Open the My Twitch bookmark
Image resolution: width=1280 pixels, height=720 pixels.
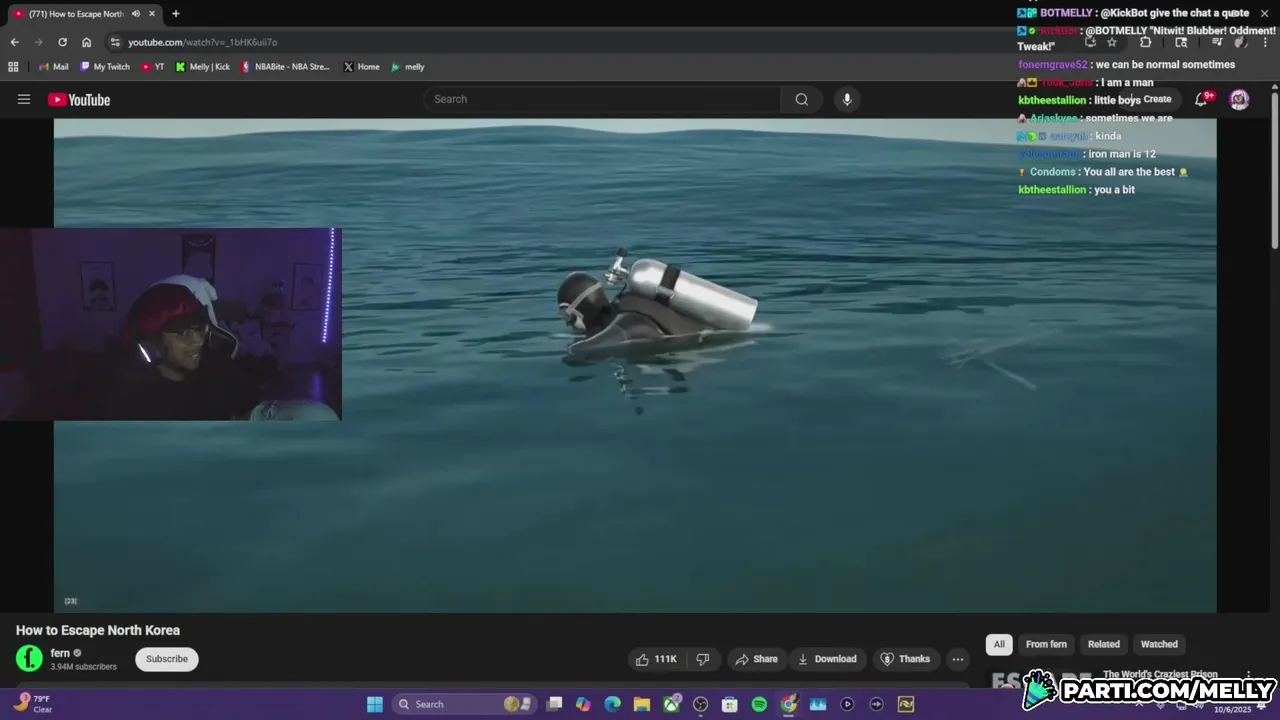click(105, 67)
